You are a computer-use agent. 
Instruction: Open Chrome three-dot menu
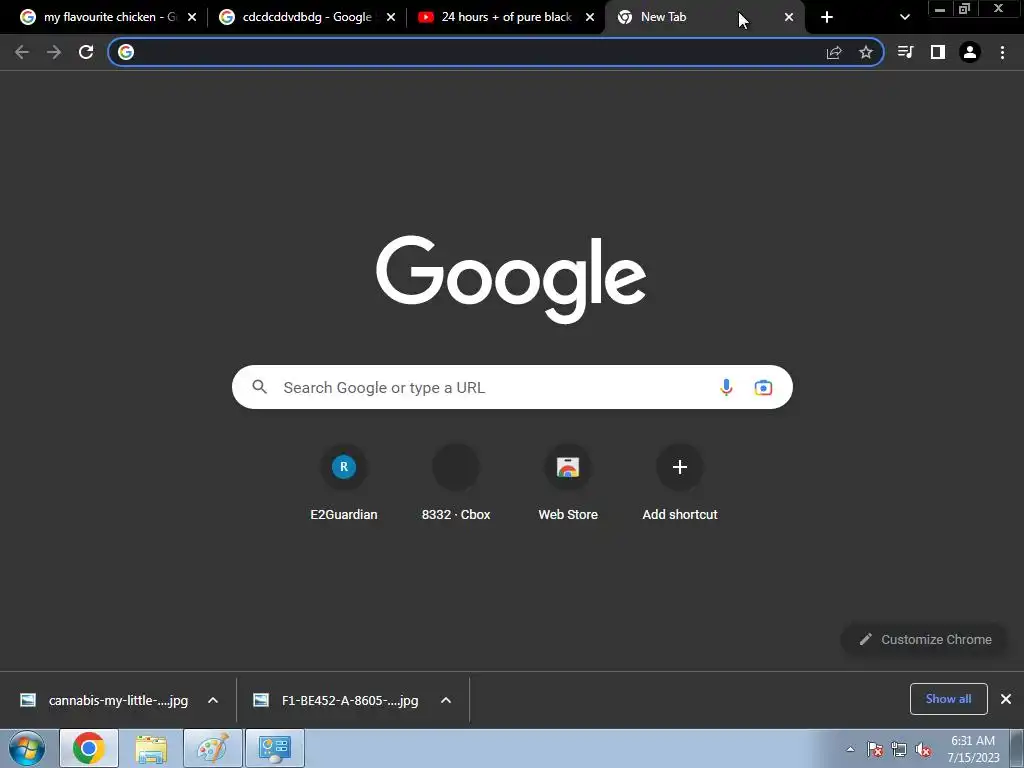pyautogui.click(x=1002, y=52)
